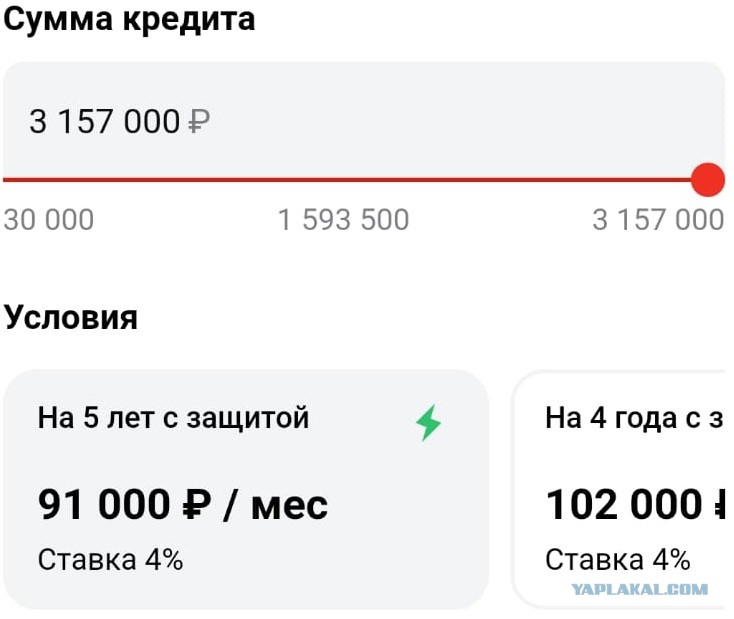Click the 30 000 minimum amount label
This screenshot has width=734, height=619.
pyautogui.click(x=49, y=220)
